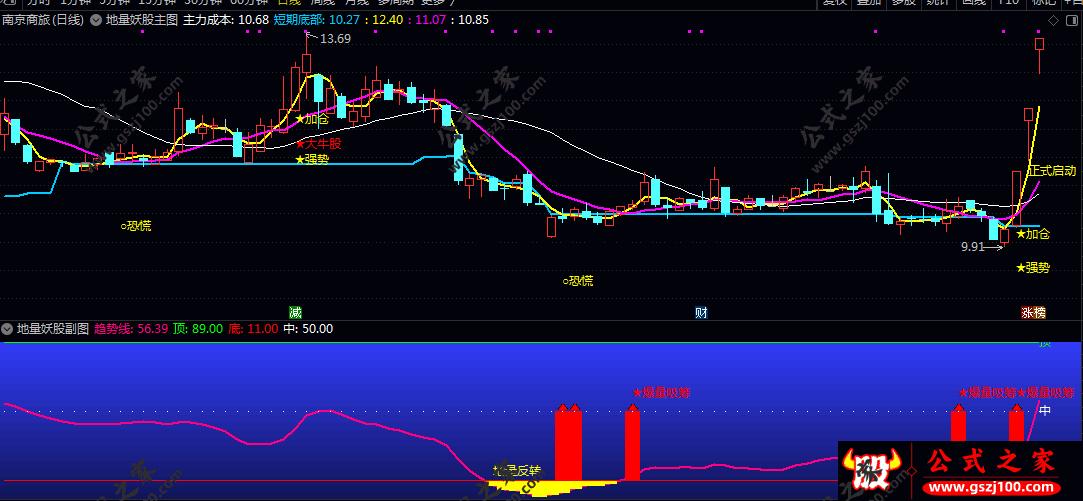Click the 中: 50.00 readout
This screenshot has height=501, width=1083.
pyautogui.click(x=308, y=329)
